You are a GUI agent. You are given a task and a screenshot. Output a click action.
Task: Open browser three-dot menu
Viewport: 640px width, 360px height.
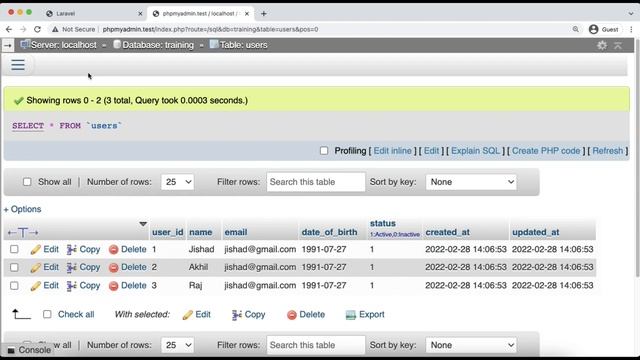click(631, 29)
